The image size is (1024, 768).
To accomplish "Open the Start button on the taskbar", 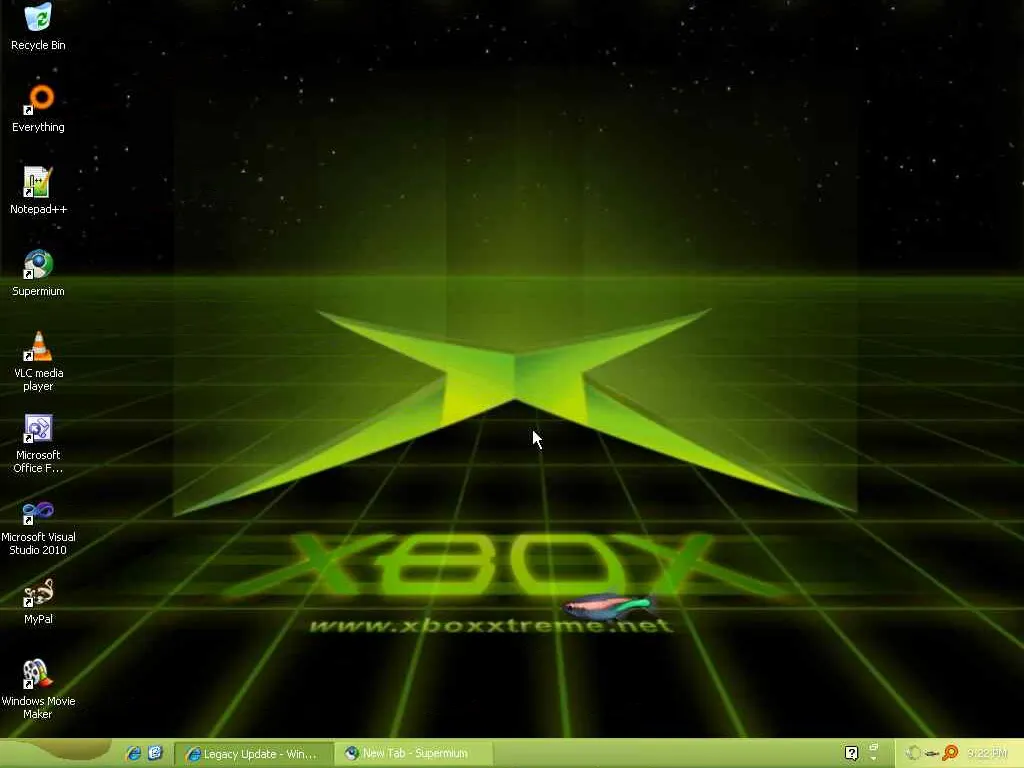I will coord(56,753).
